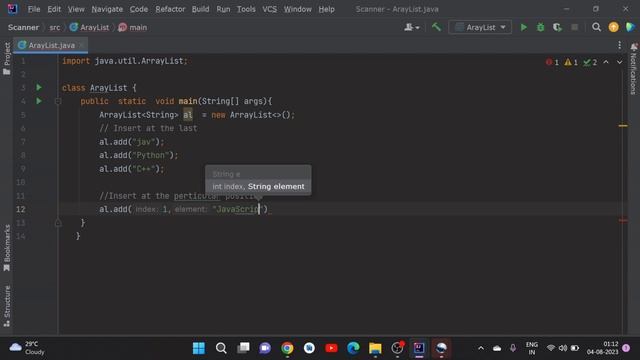Open the Structure tool window
This screenshot has height=360, width=640.
click(7, 306)
